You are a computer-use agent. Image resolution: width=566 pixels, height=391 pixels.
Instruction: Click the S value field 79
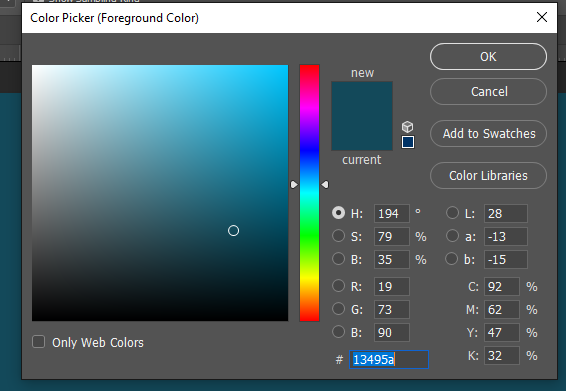(x=392, y=237)
